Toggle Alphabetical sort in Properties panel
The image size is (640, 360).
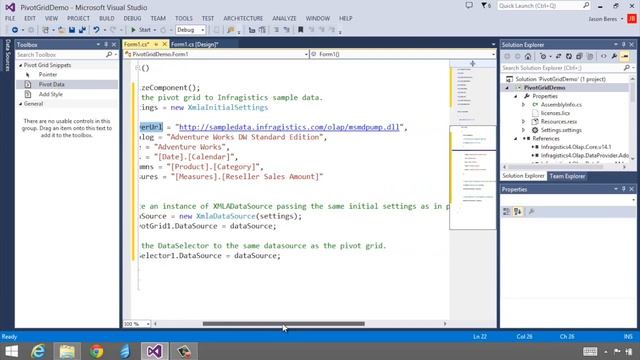pyautogui.click(x=518, y=211)
